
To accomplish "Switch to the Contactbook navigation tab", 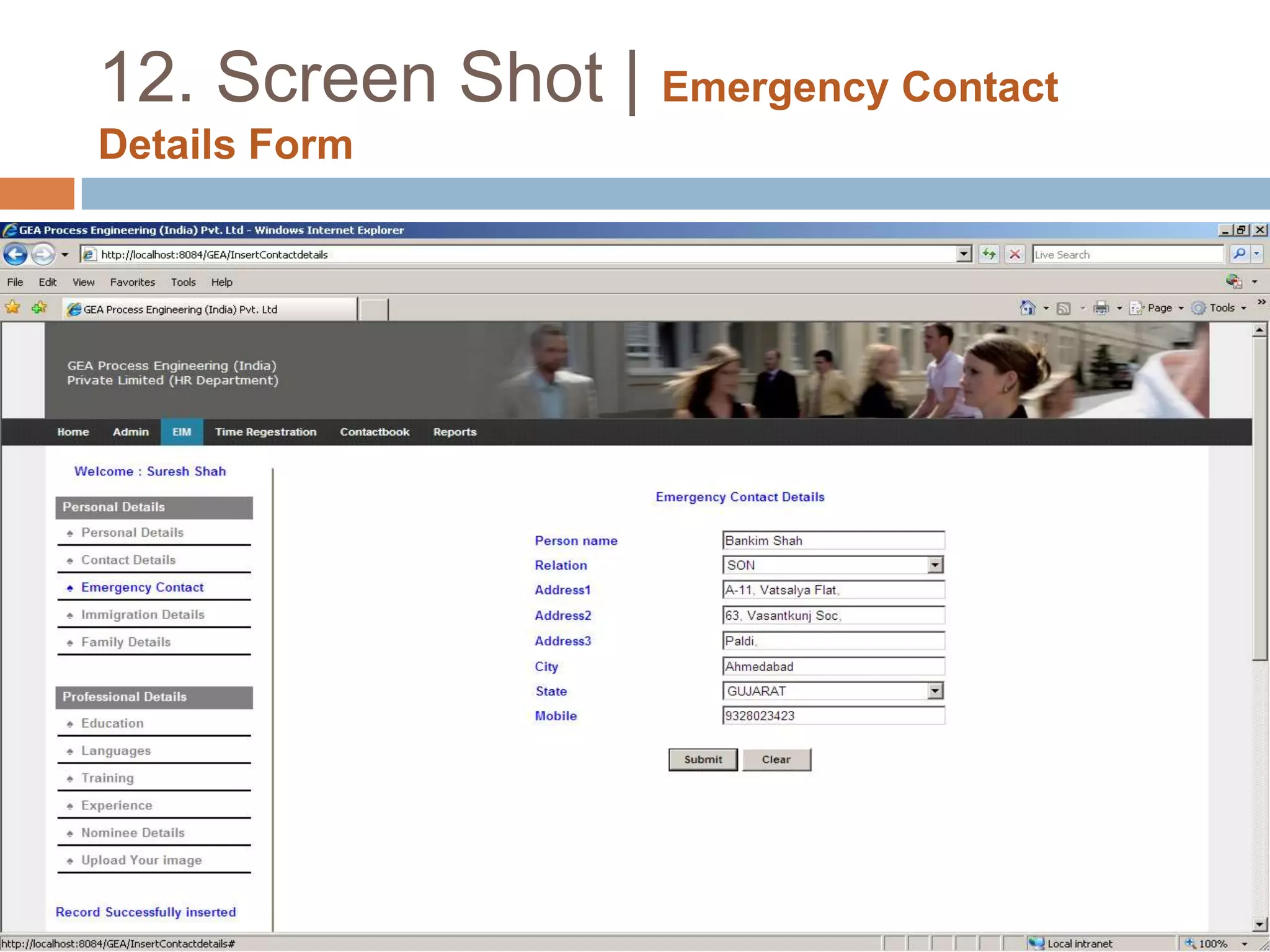I will pyautogui.click(x=375, y=432).
